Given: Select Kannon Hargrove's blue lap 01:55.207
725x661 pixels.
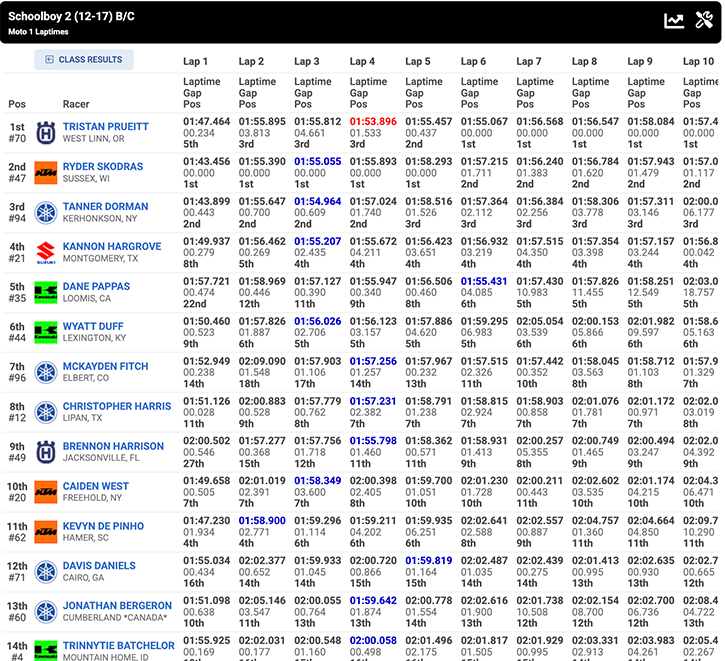Looking at the screenshot, I should coord(318,241).
